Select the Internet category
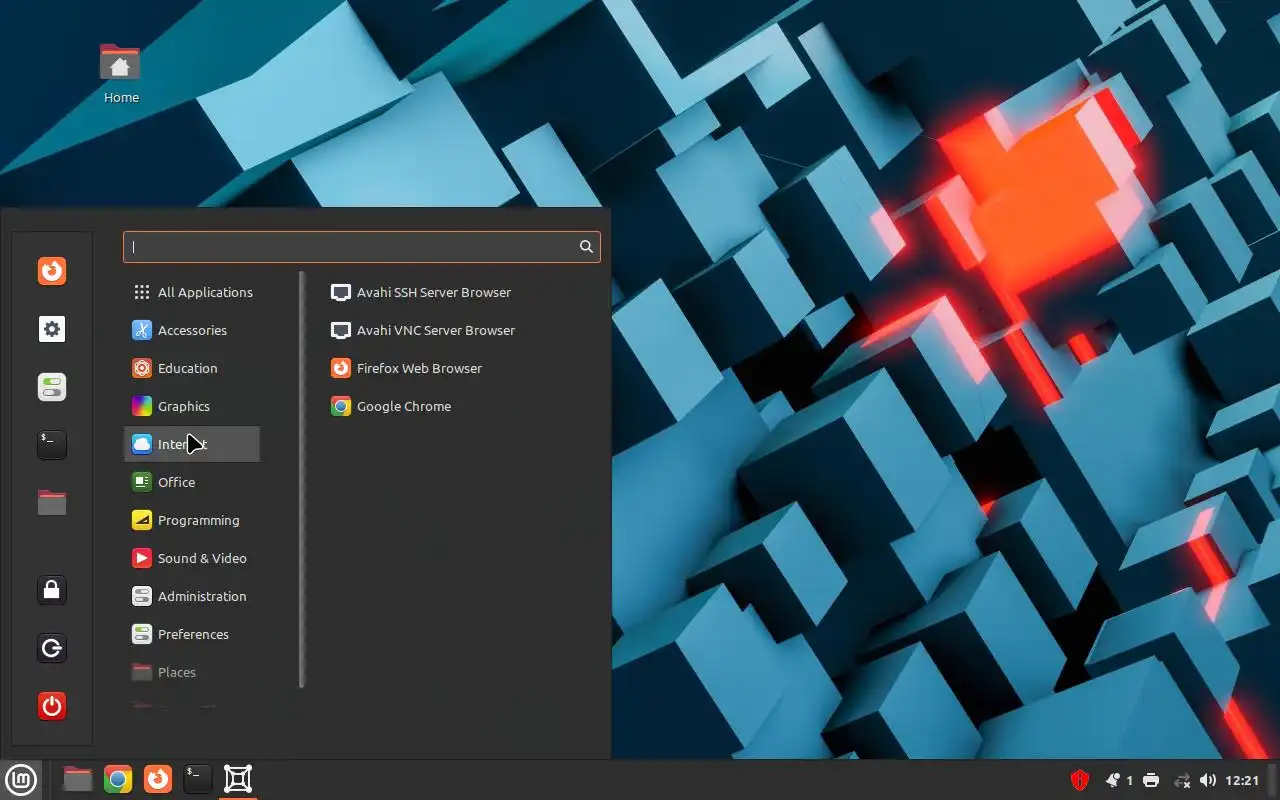The height and width of the screenshot is (800, 1280). (x=192, y=444)
